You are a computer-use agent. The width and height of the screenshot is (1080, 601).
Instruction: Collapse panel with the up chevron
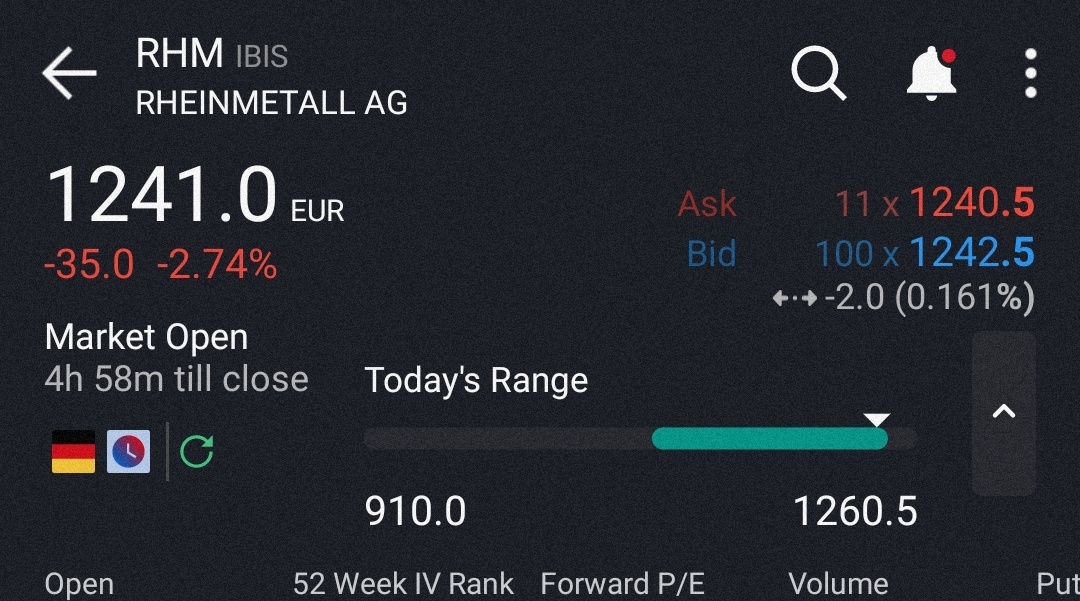pyautogui.click(x=1003, y=412)
